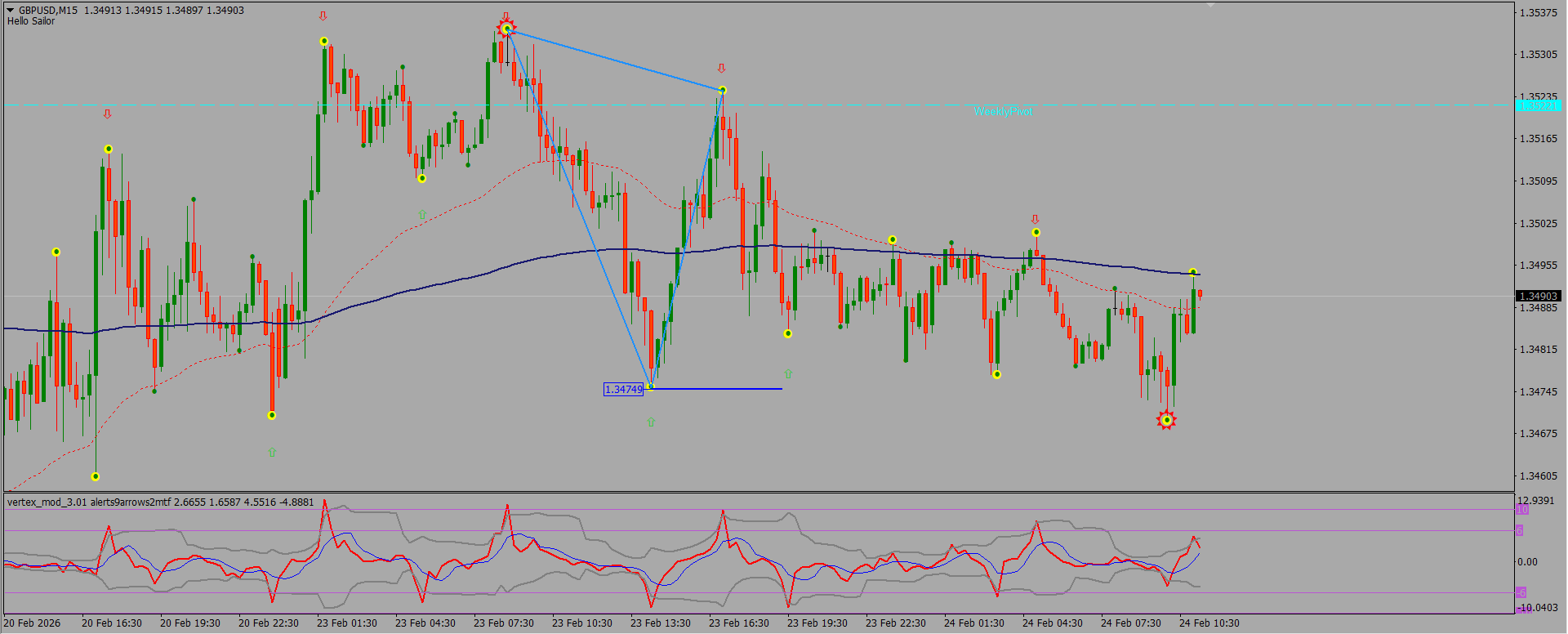Image resolution: width=1568 pixels, height=634 pixels.
Task: Click the green up arrow near 23 Feb 19:30
Action: (788, 373)
